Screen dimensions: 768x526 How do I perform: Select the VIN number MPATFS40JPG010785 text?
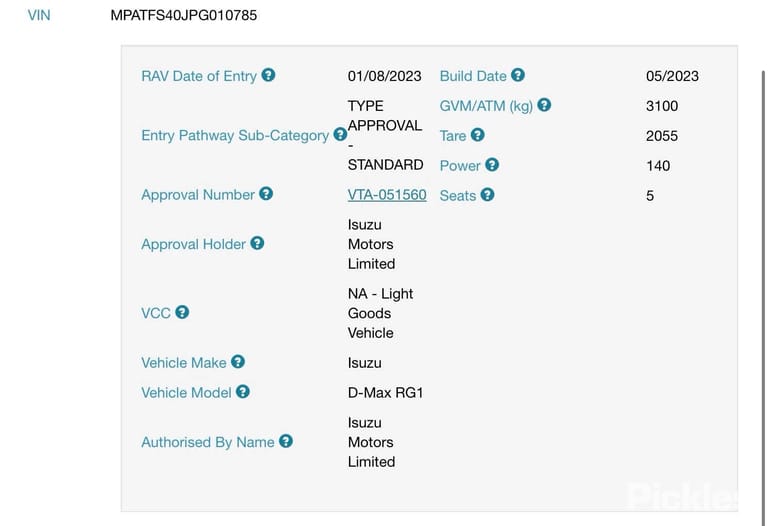[x=184, y=15]
